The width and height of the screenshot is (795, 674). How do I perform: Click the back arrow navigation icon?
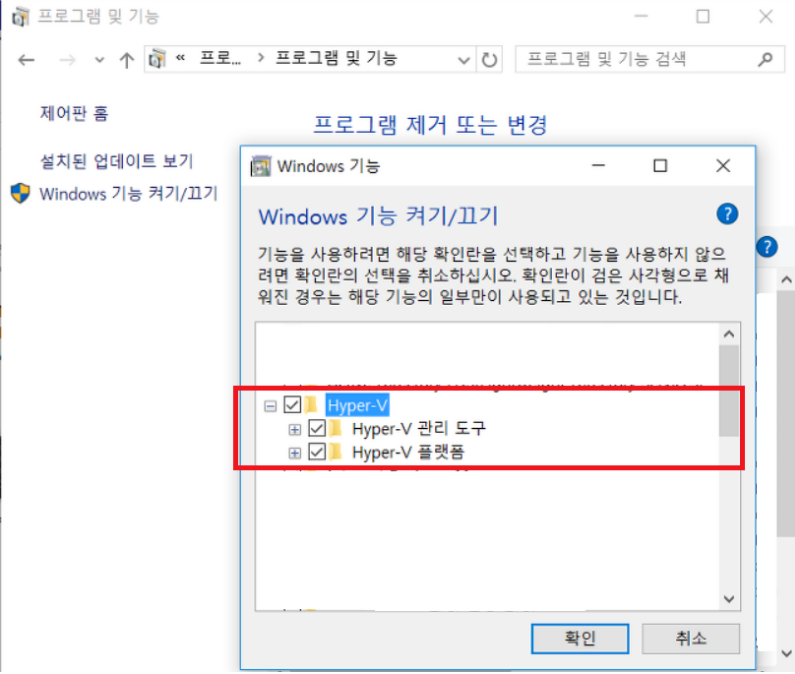26,60
